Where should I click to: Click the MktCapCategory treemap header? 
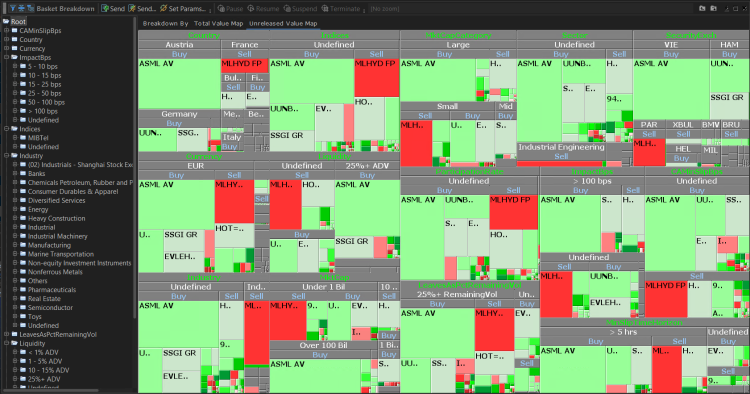point(458,35)
